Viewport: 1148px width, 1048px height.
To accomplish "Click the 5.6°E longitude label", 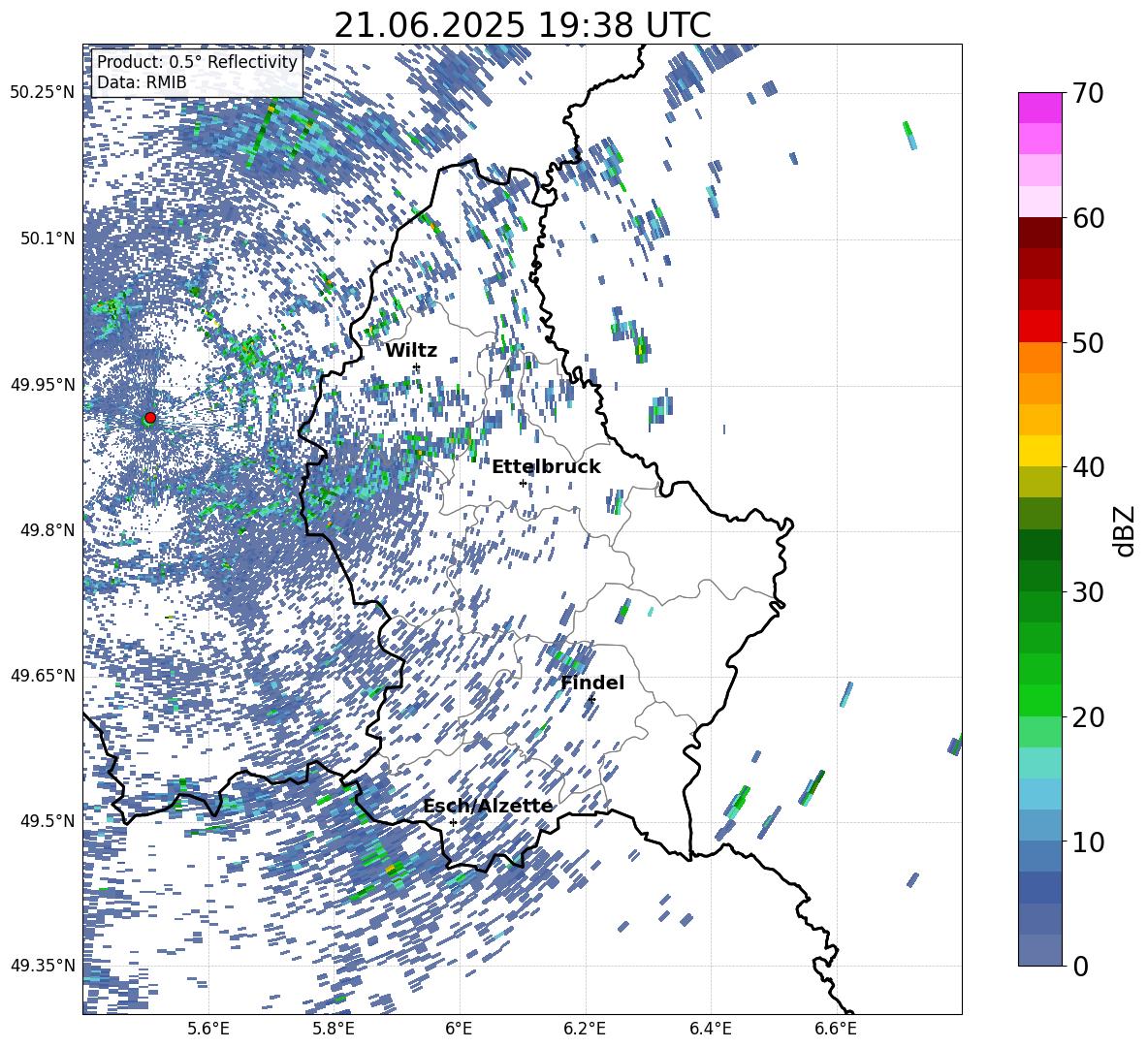I will pos(207,1029).
